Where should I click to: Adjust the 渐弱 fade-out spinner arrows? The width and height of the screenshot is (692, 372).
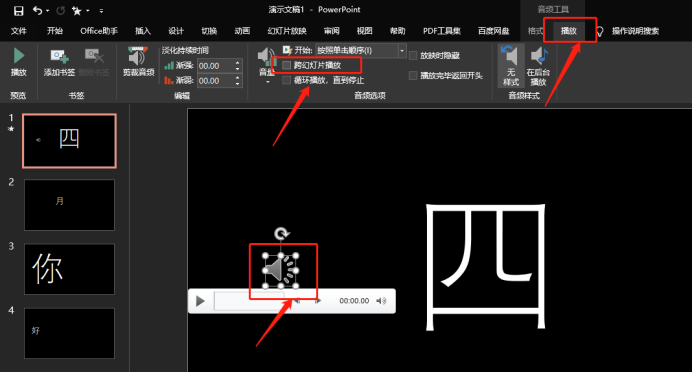coord(238,81)
